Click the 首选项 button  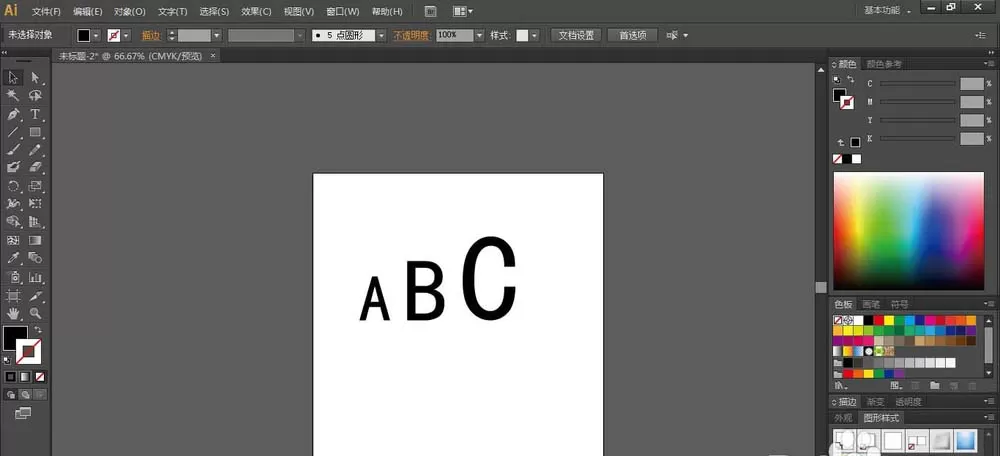[633, 36]
